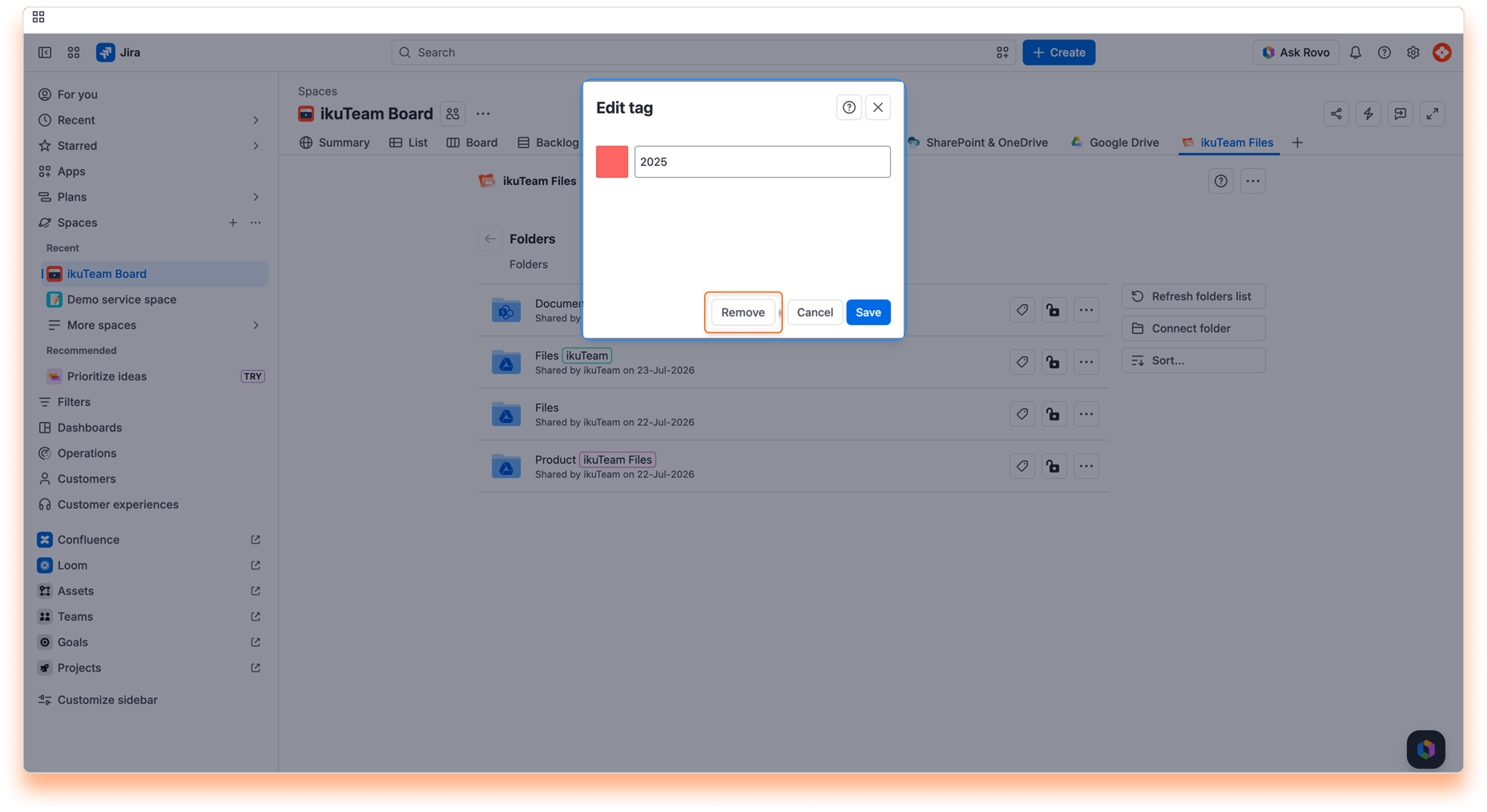Cancel the Edit tag dialog
The image size is (1487, 812).
point(815,312)
